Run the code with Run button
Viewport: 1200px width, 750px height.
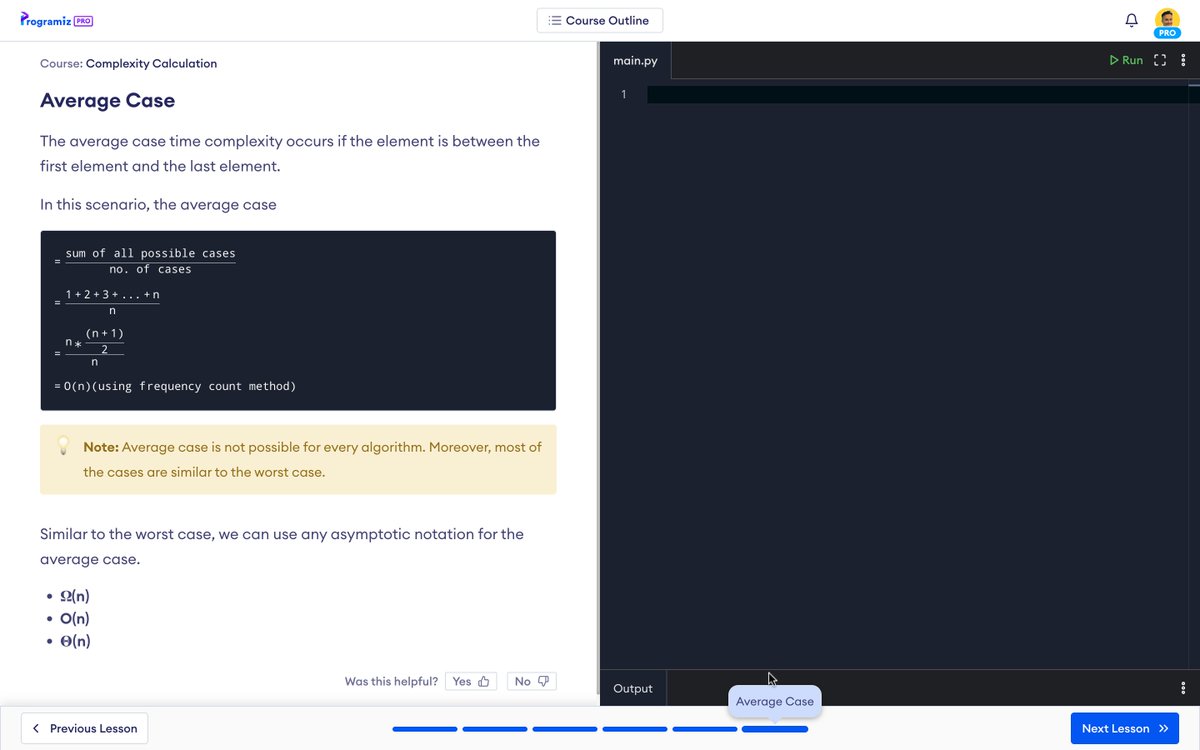(x=1126, y=60)
